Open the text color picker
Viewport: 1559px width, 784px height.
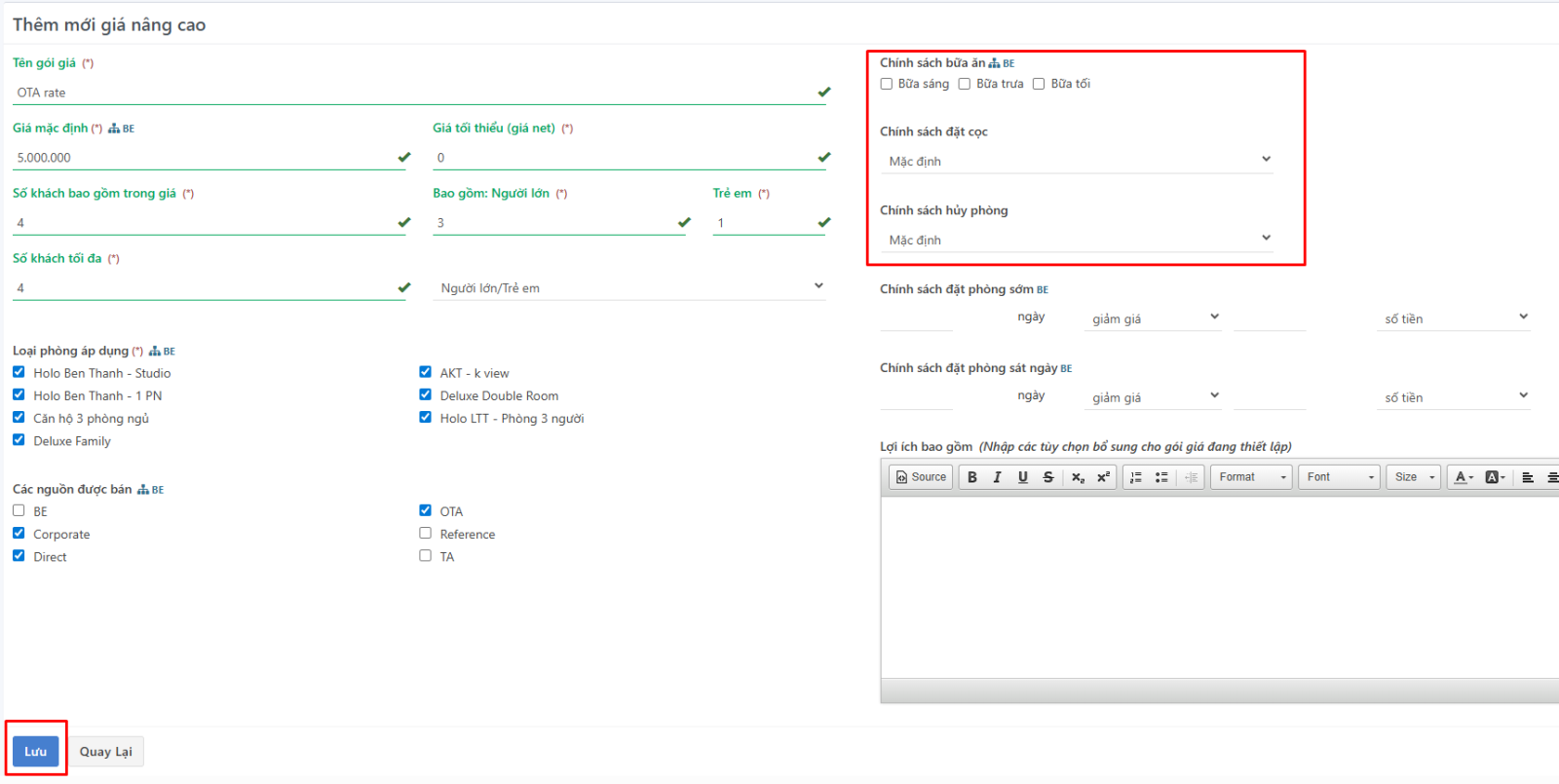click(x=1464, y=477)
